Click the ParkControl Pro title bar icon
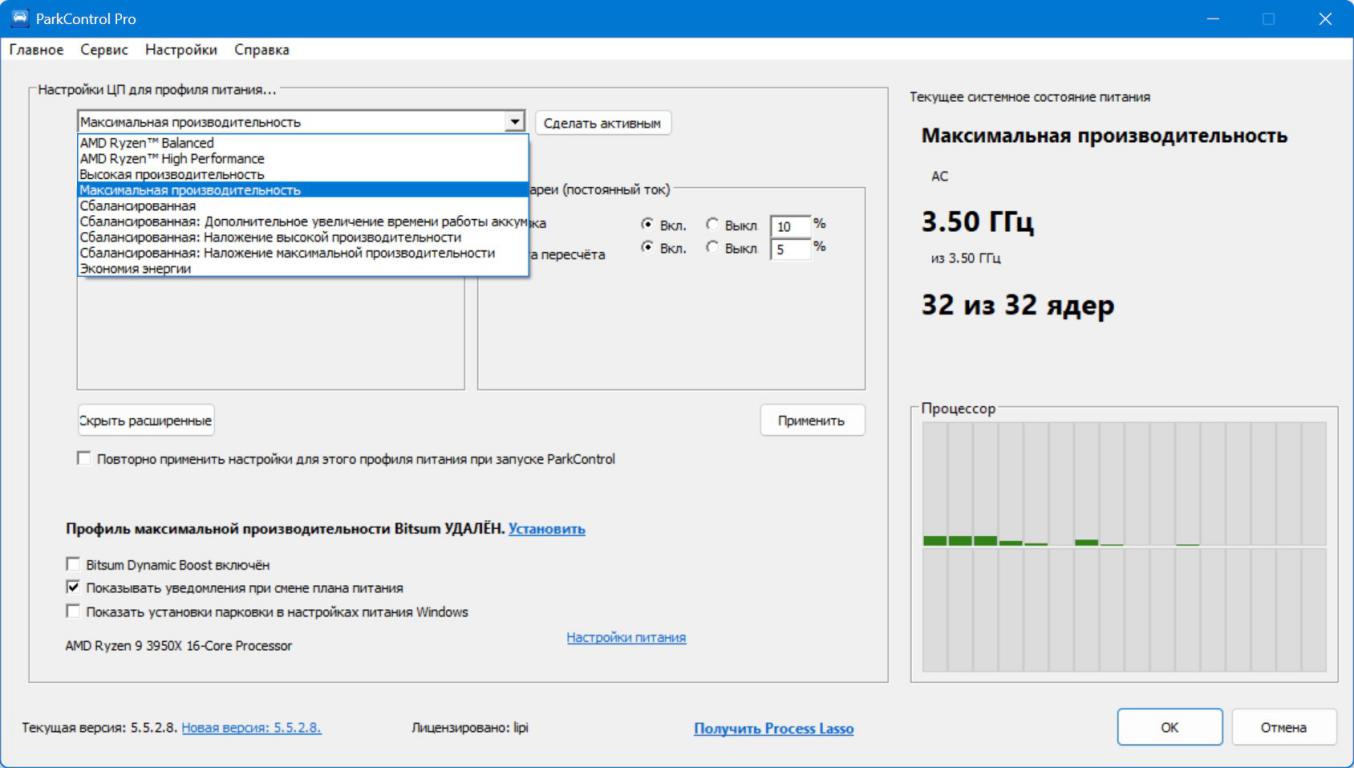Viewport: 1354px width, 768px height. point(20,19)
